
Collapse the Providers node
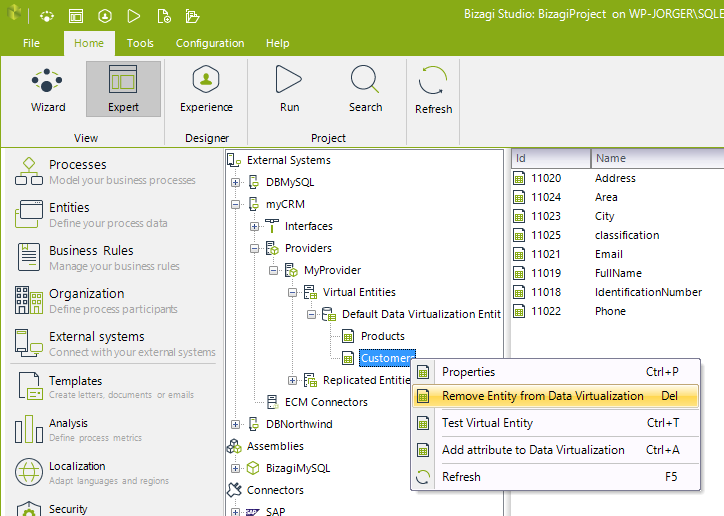254,248
